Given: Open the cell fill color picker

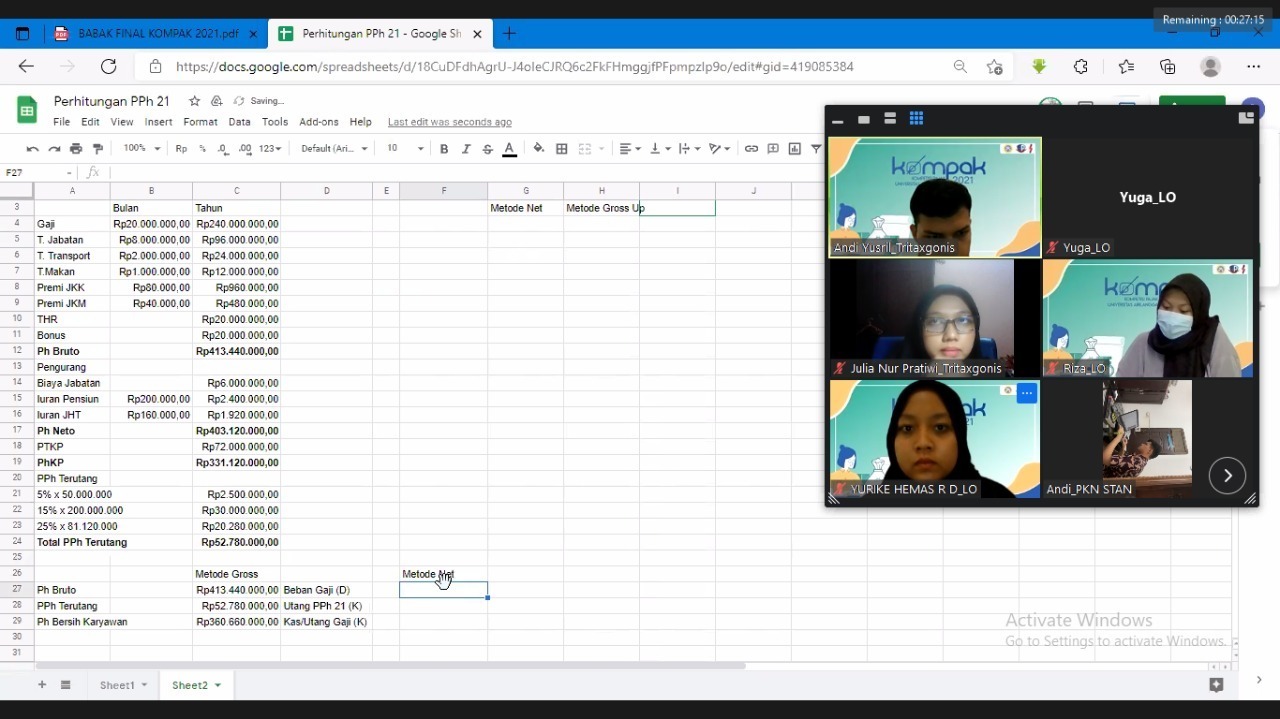Looking at the screenshot, I should tap(539, 149).
